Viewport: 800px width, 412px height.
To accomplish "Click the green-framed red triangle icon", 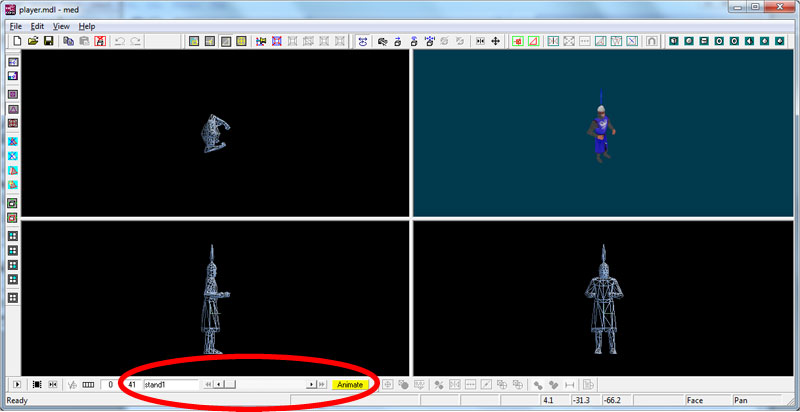I will [533, 41].
